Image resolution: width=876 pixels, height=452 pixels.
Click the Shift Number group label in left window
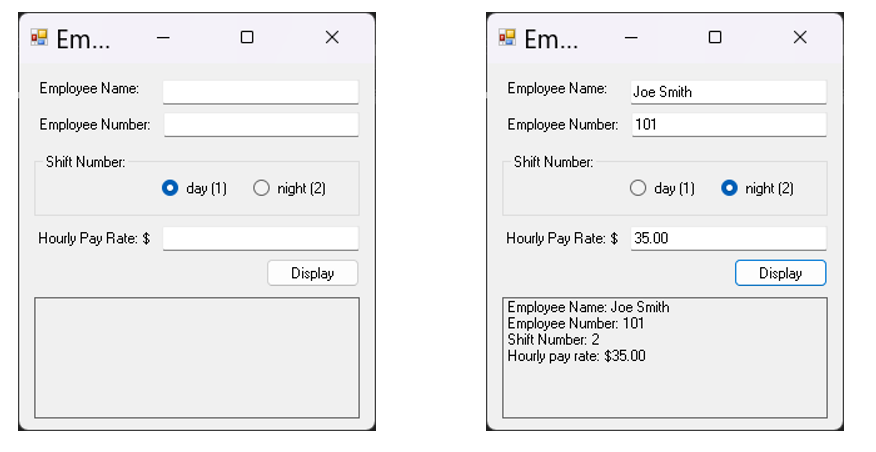85,162
